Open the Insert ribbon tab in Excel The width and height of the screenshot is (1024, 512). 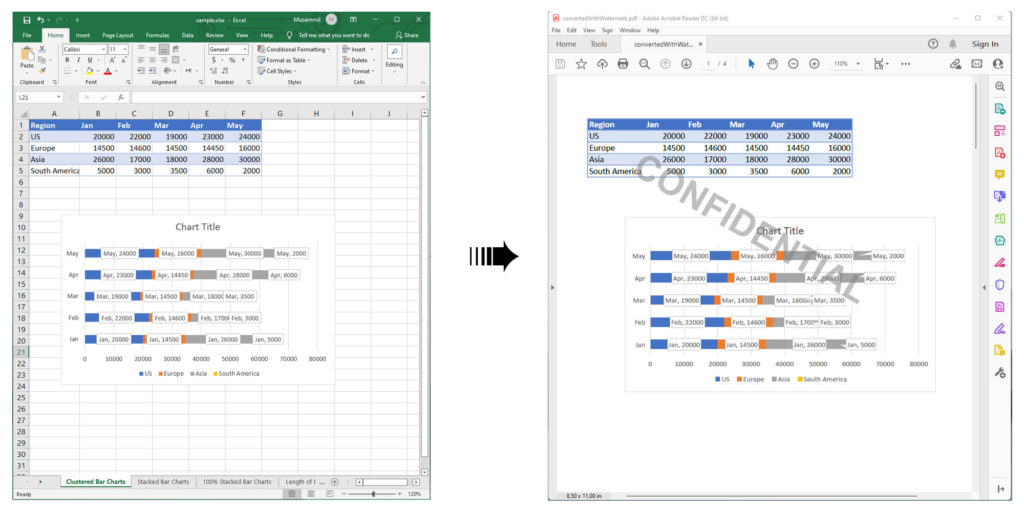click(x=83, y=35)
